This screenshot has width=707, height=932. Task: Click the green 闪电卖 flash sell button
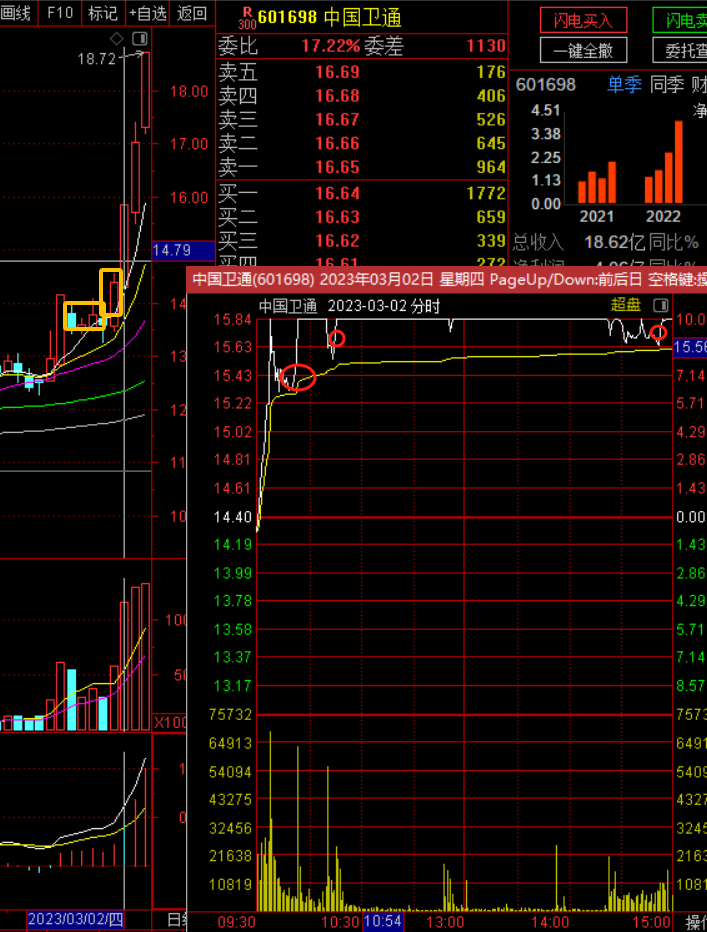click(x=680, y=20)
